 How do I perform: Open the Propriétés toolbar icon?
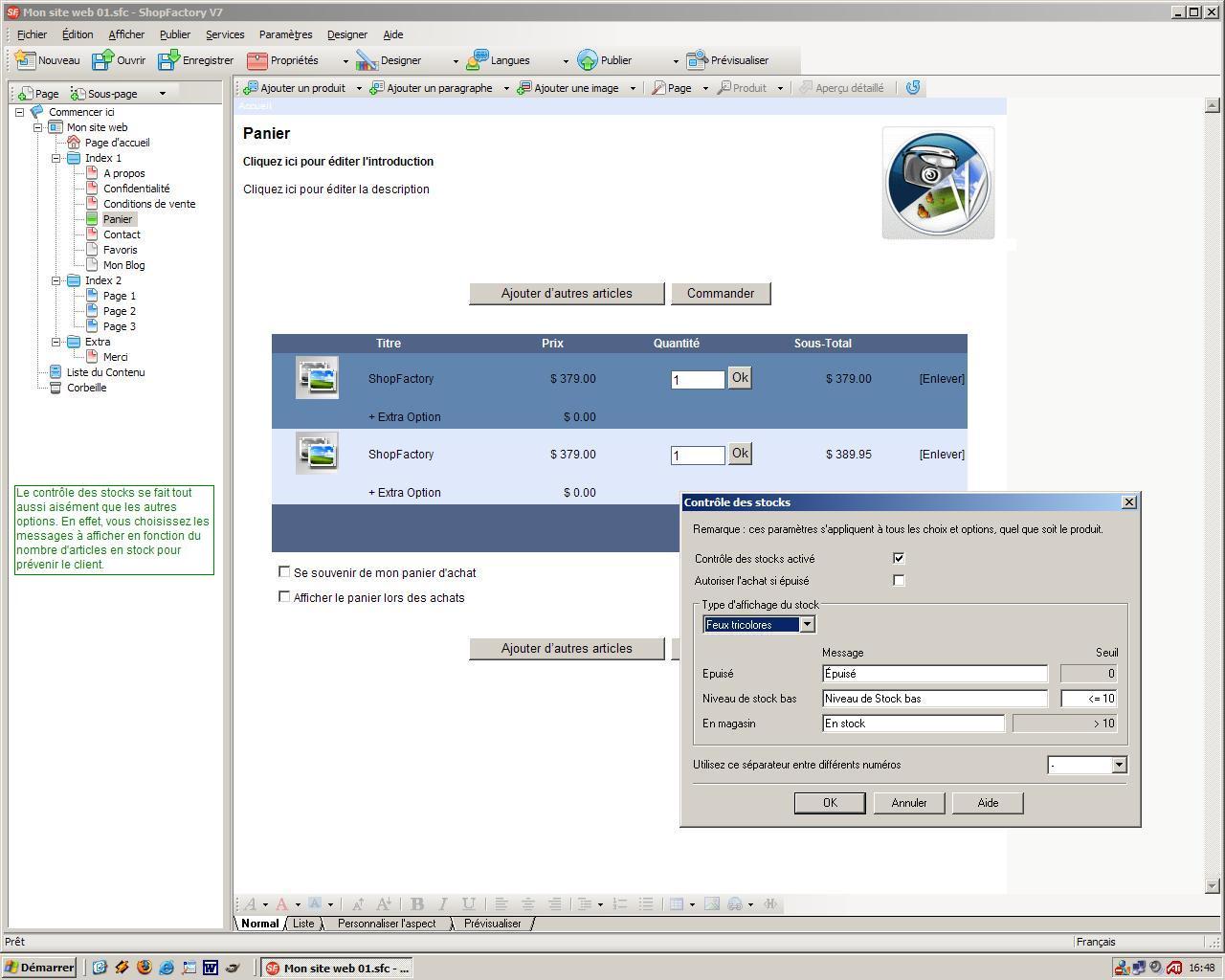(x=256, y=60)
